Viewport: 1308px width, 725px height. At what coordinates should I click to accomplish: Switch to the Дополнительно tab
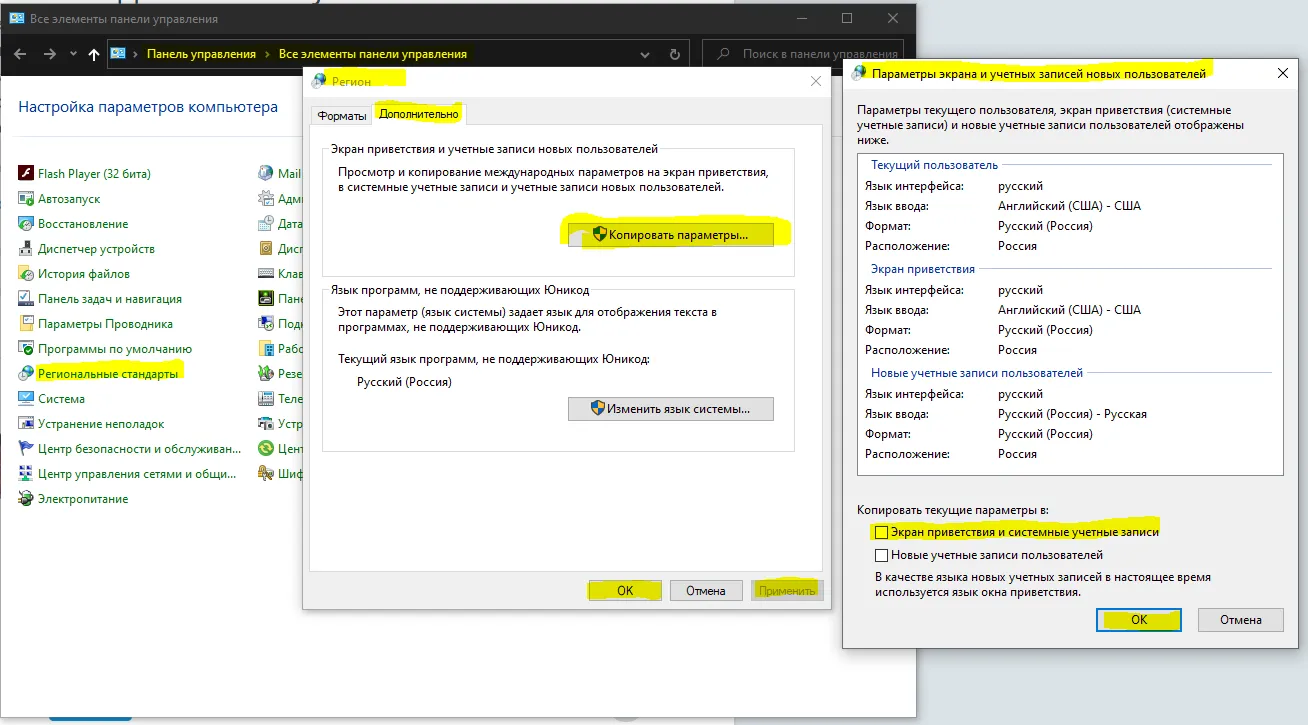[x=419, y=114]
